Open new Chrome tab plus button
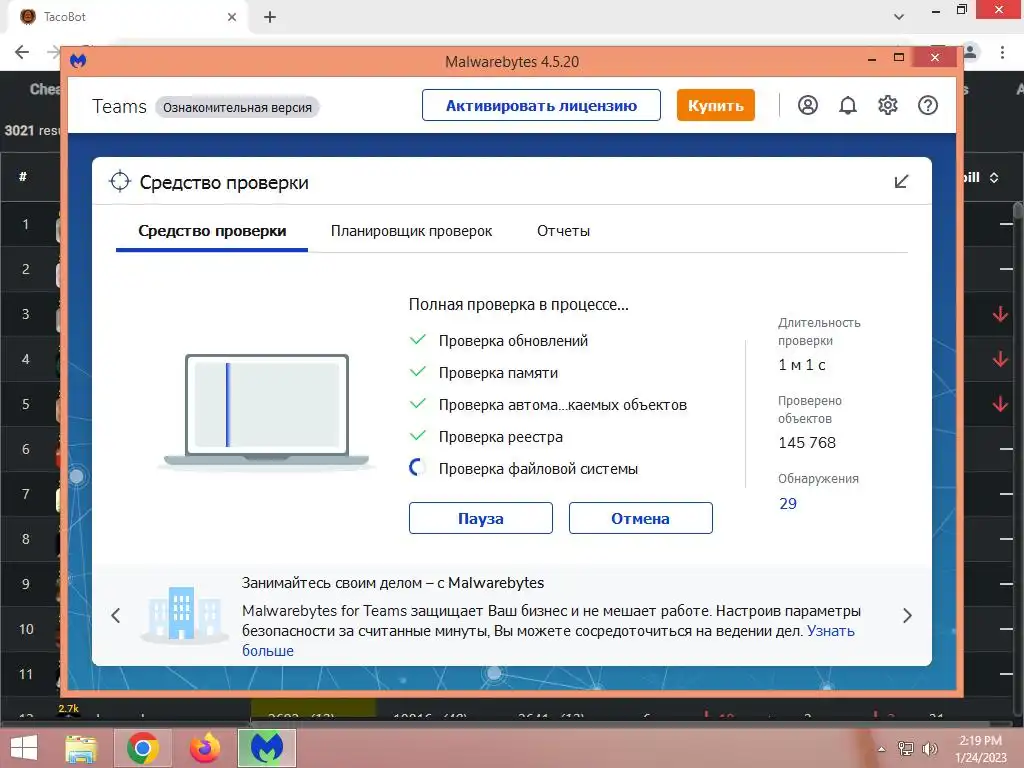The width and height of the screenshot is (1024, 768). click(270, 17)
